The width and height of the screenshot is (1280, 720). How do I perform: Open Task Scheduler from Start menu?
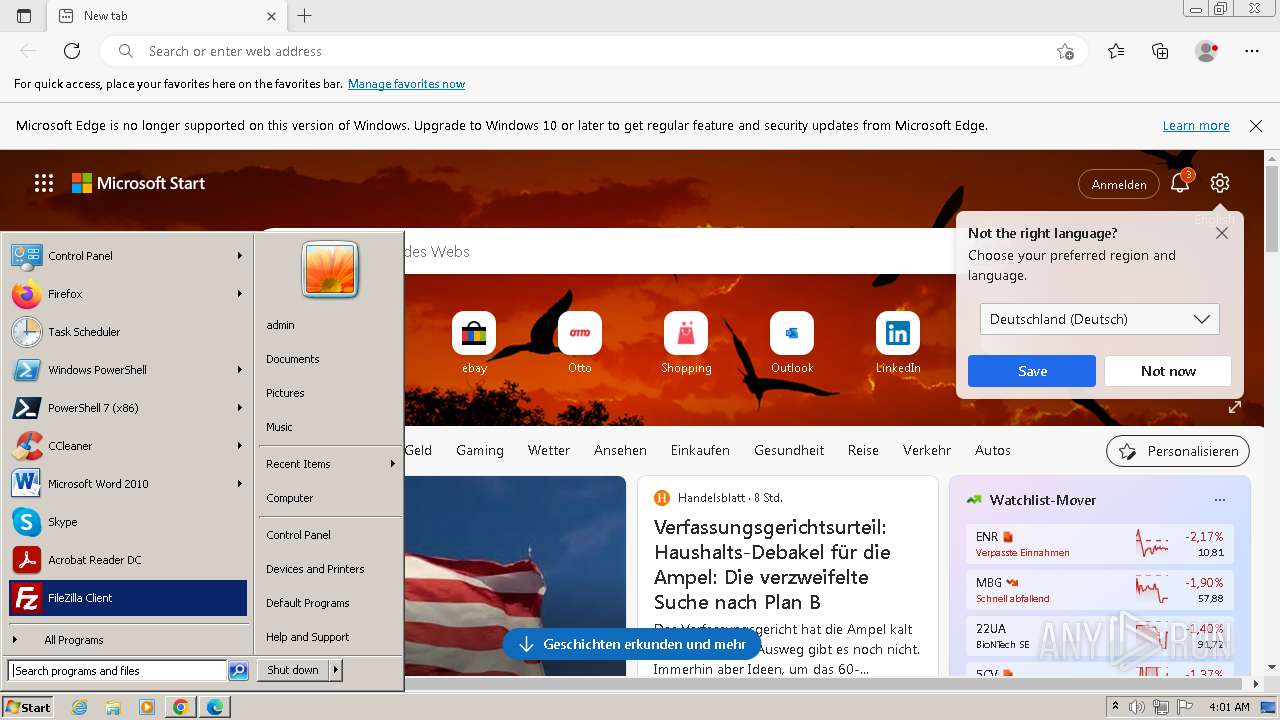[x=127, y=332]
